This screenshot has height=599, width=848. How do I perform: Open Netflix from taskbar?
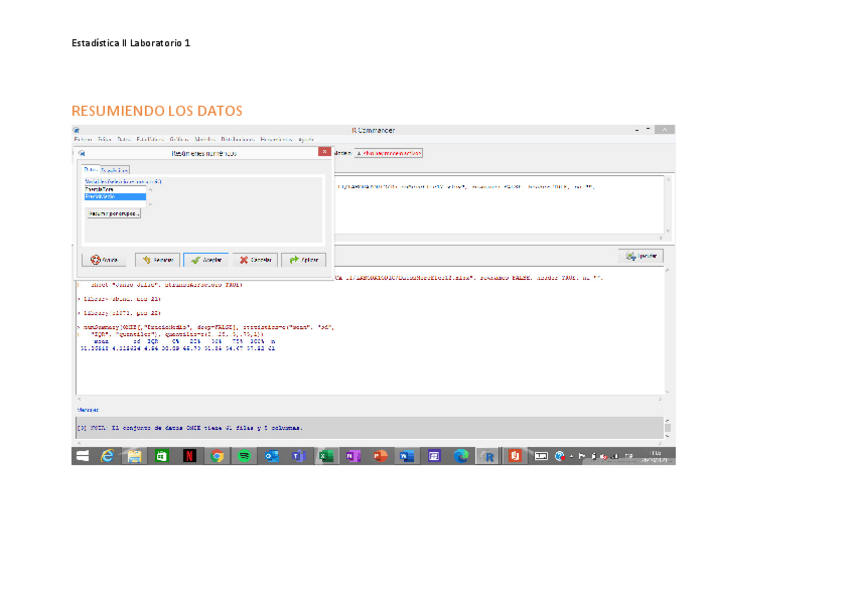click(189, 456)
